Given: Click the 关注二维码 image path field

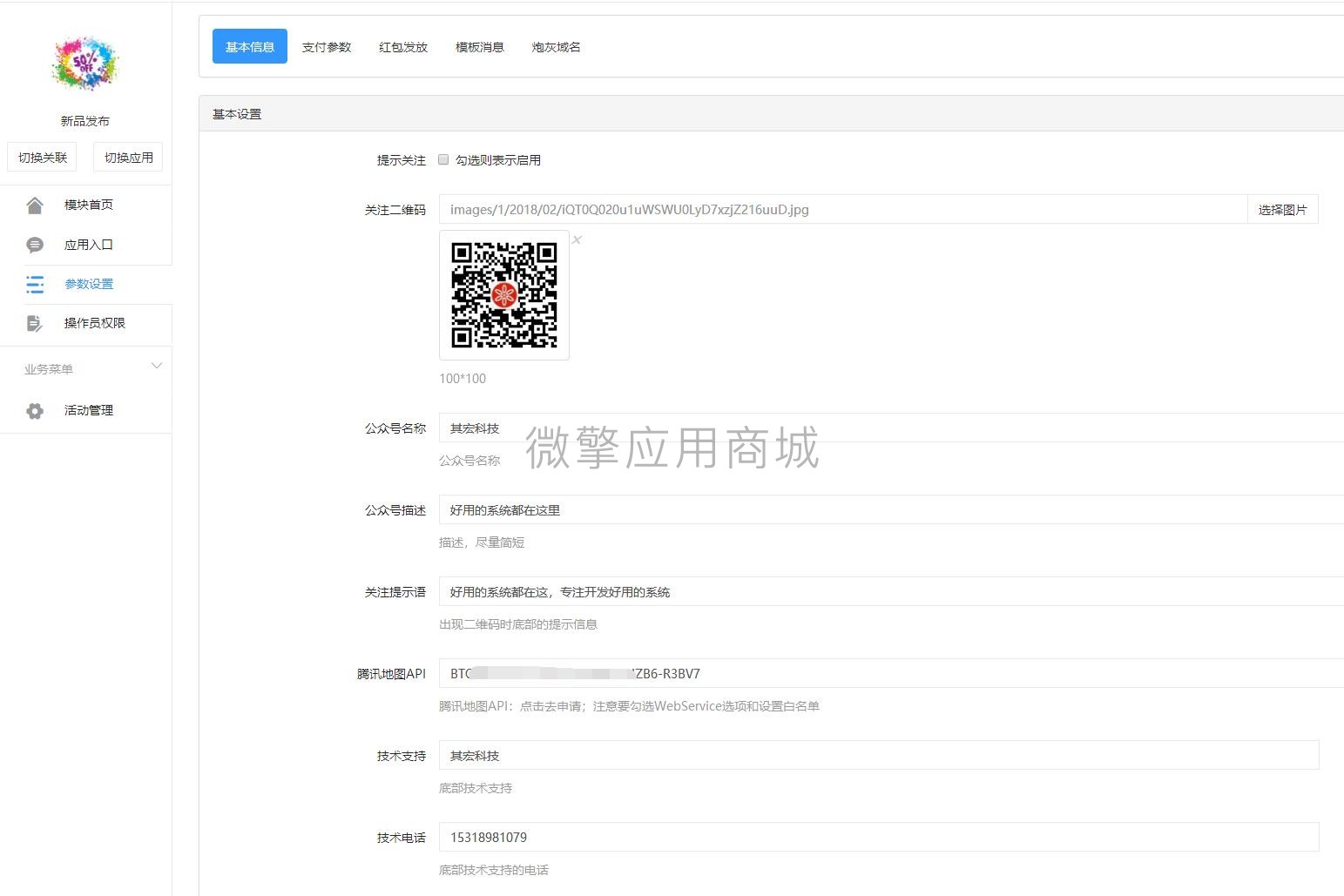Looking at the screenshot, I should click(843, 210).
